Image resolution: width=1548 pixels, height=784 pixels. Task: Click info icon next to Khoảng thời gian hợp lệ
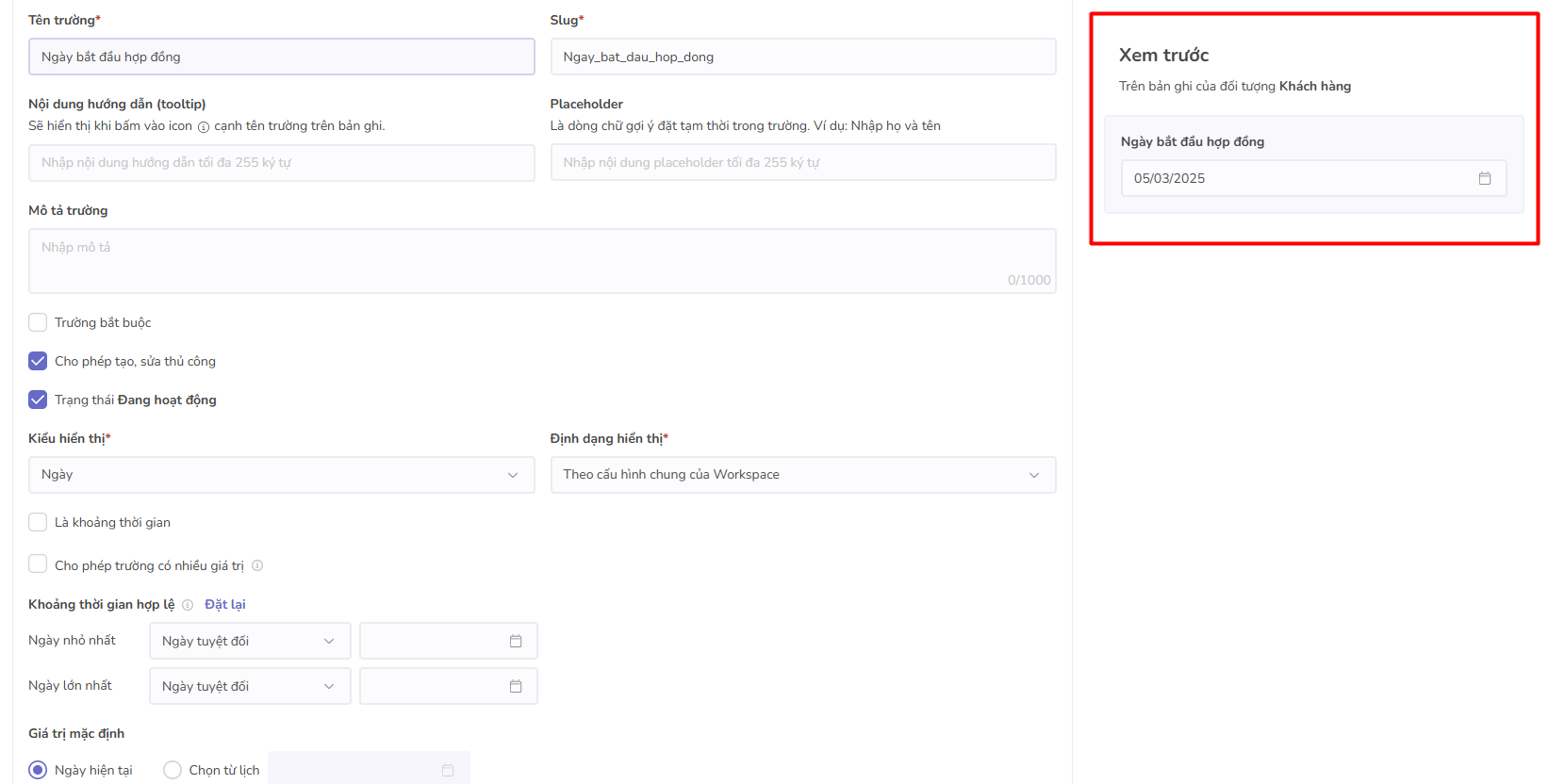tap(188, 605)
